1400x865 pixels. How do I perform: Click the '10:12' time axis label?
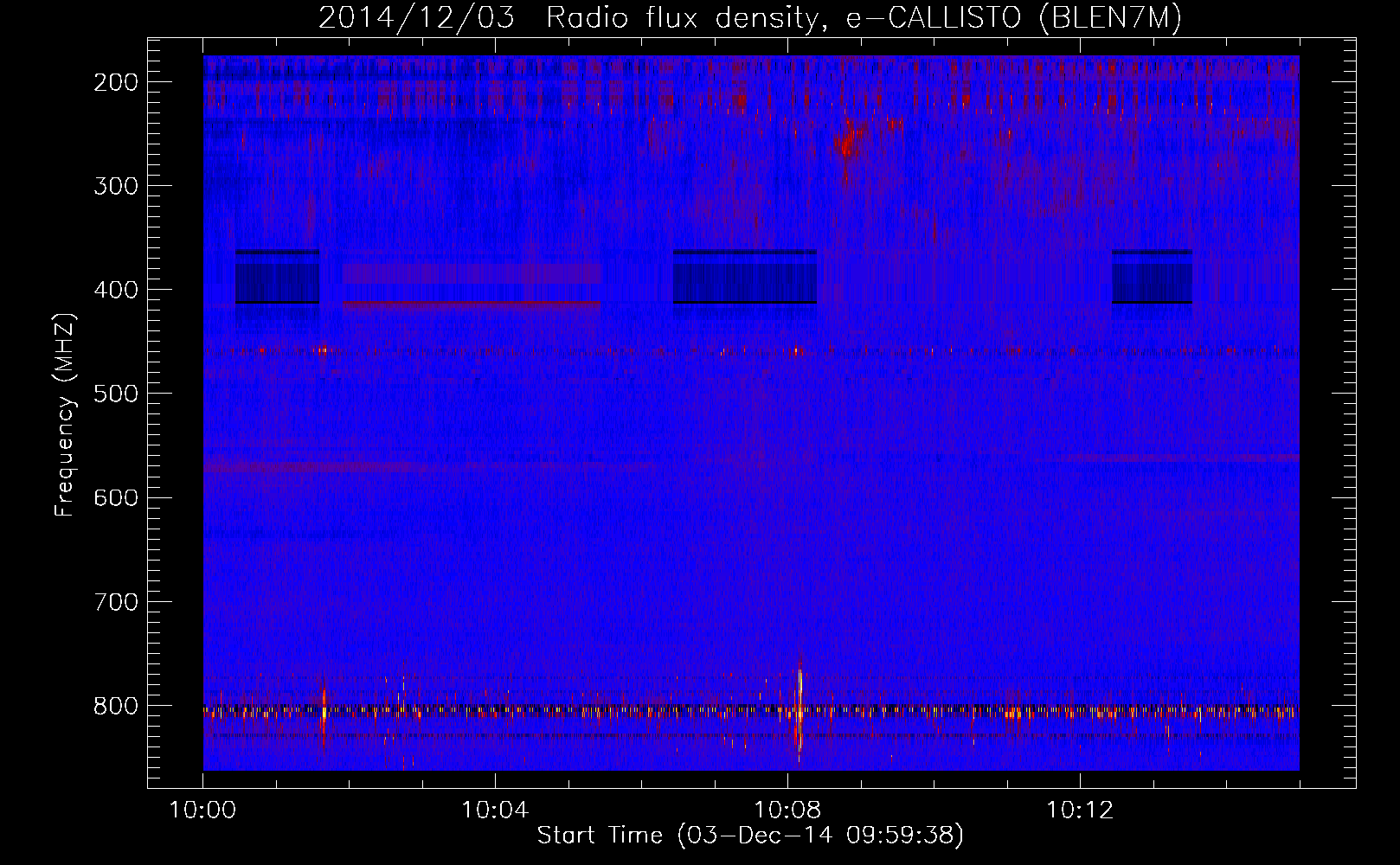[x=1080, y=811]
